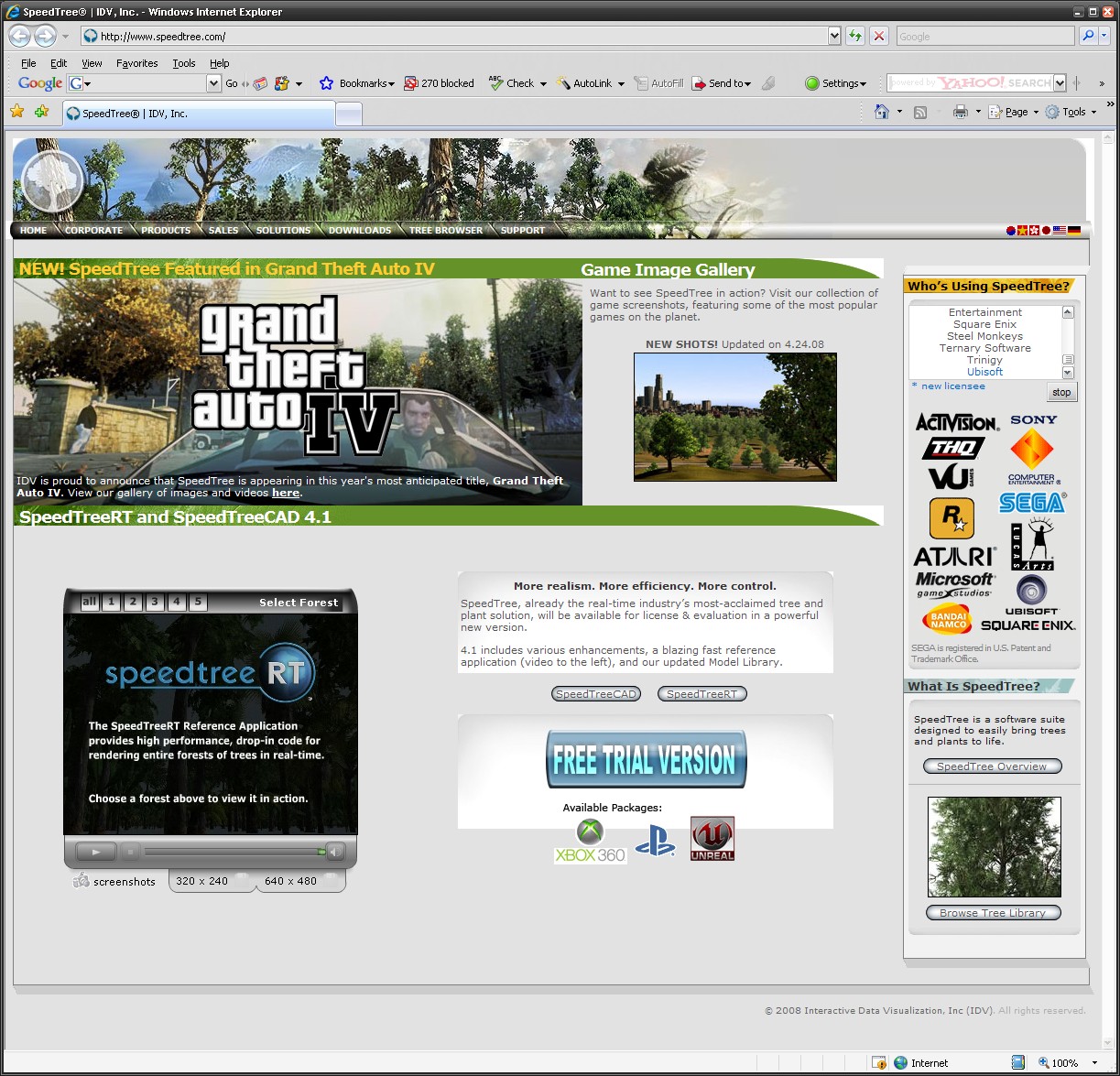This screenshot has width=1120, height=1076.
Task: Open the Tools dropdown in the command bar
Action: tap(1093, 113)
